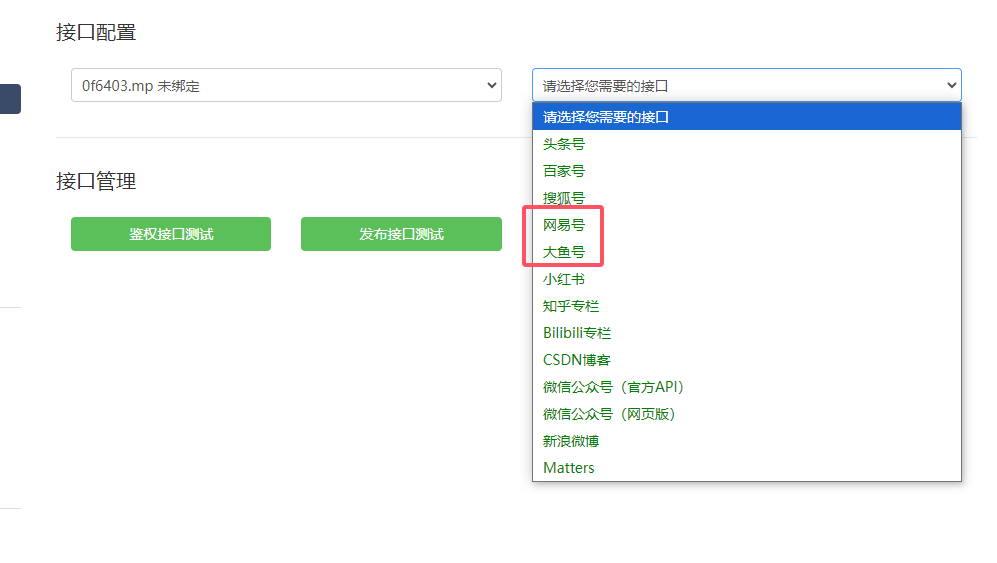997x563 pixels.
Task: Select the dark highlighted sidebar item
Action: pos(10,99)
